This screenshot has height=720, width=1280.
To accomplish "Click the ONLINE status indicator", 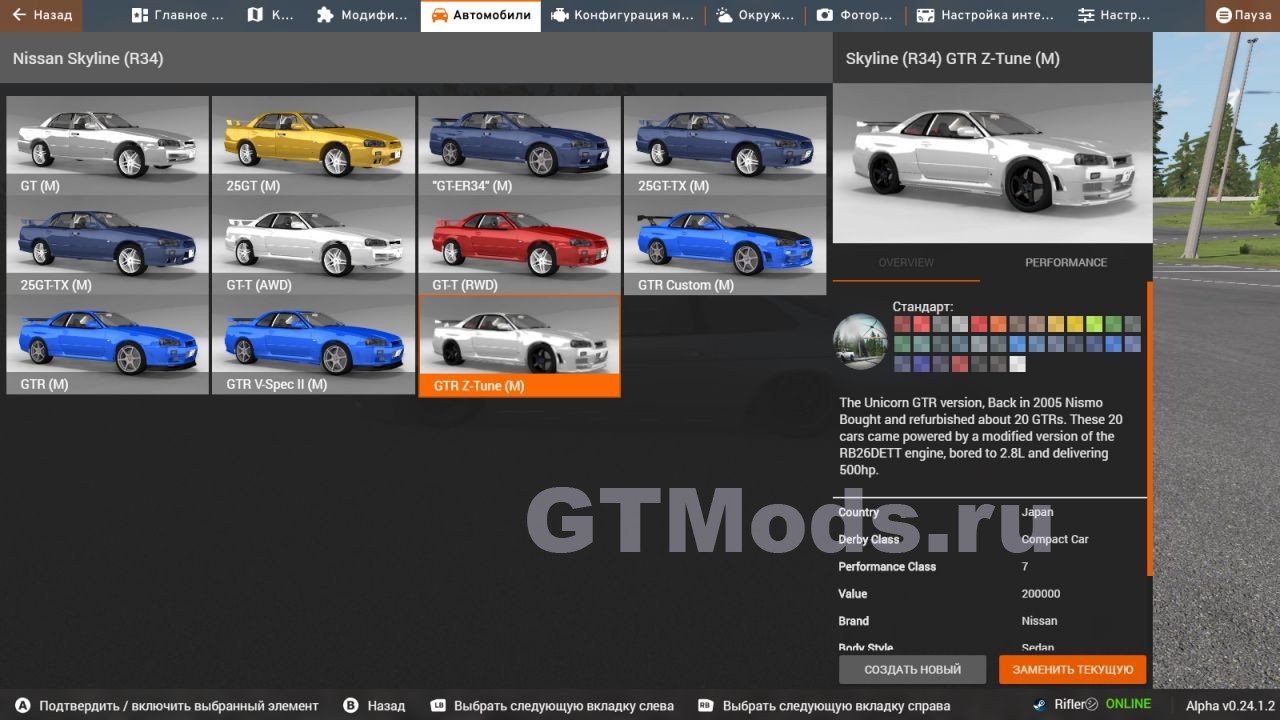I will pyautogui.click(x=1128, y=704).
